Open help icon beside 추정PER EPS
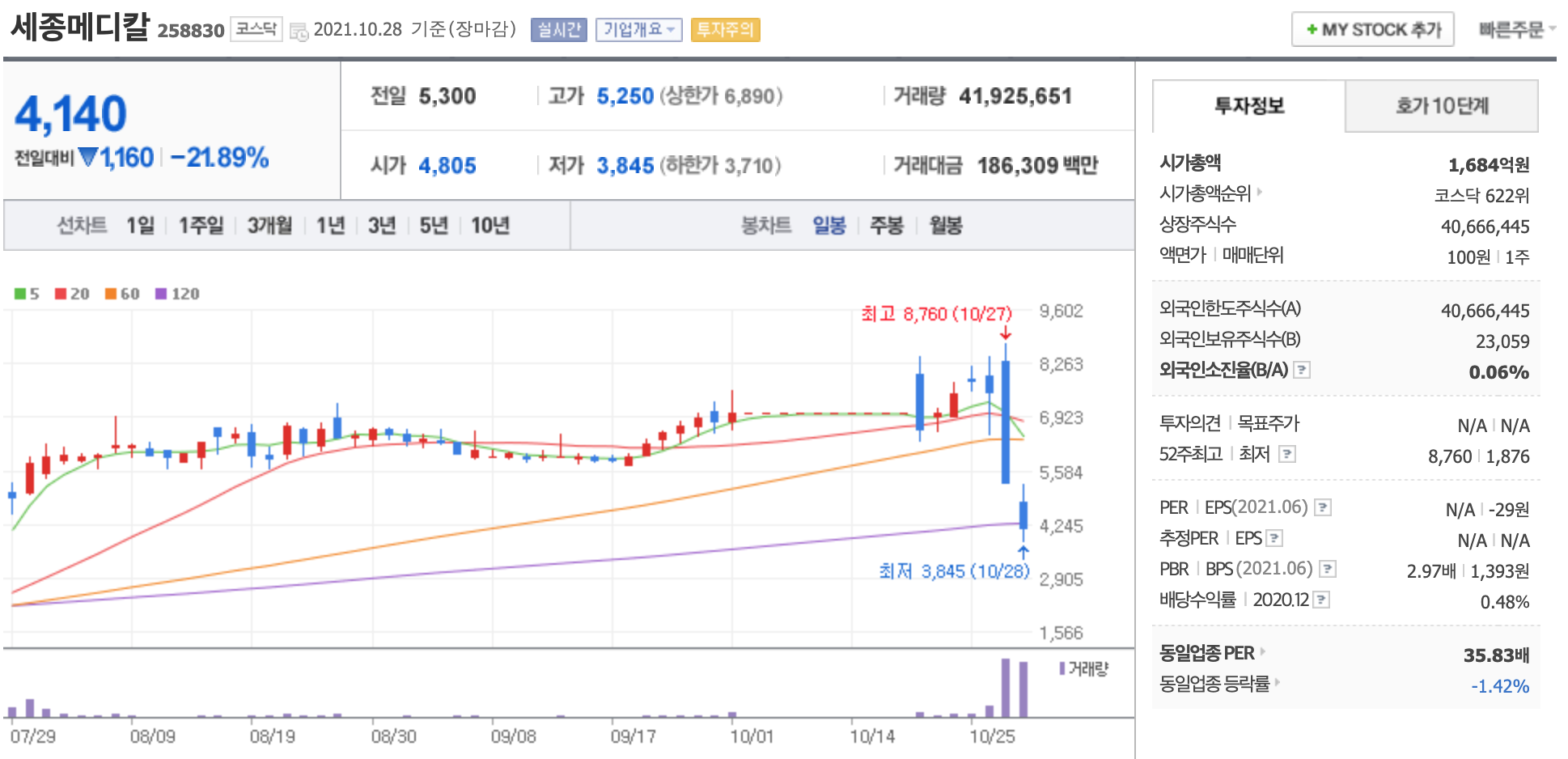This screenshot has height=759, width=1568. [x=1274, y=538]
